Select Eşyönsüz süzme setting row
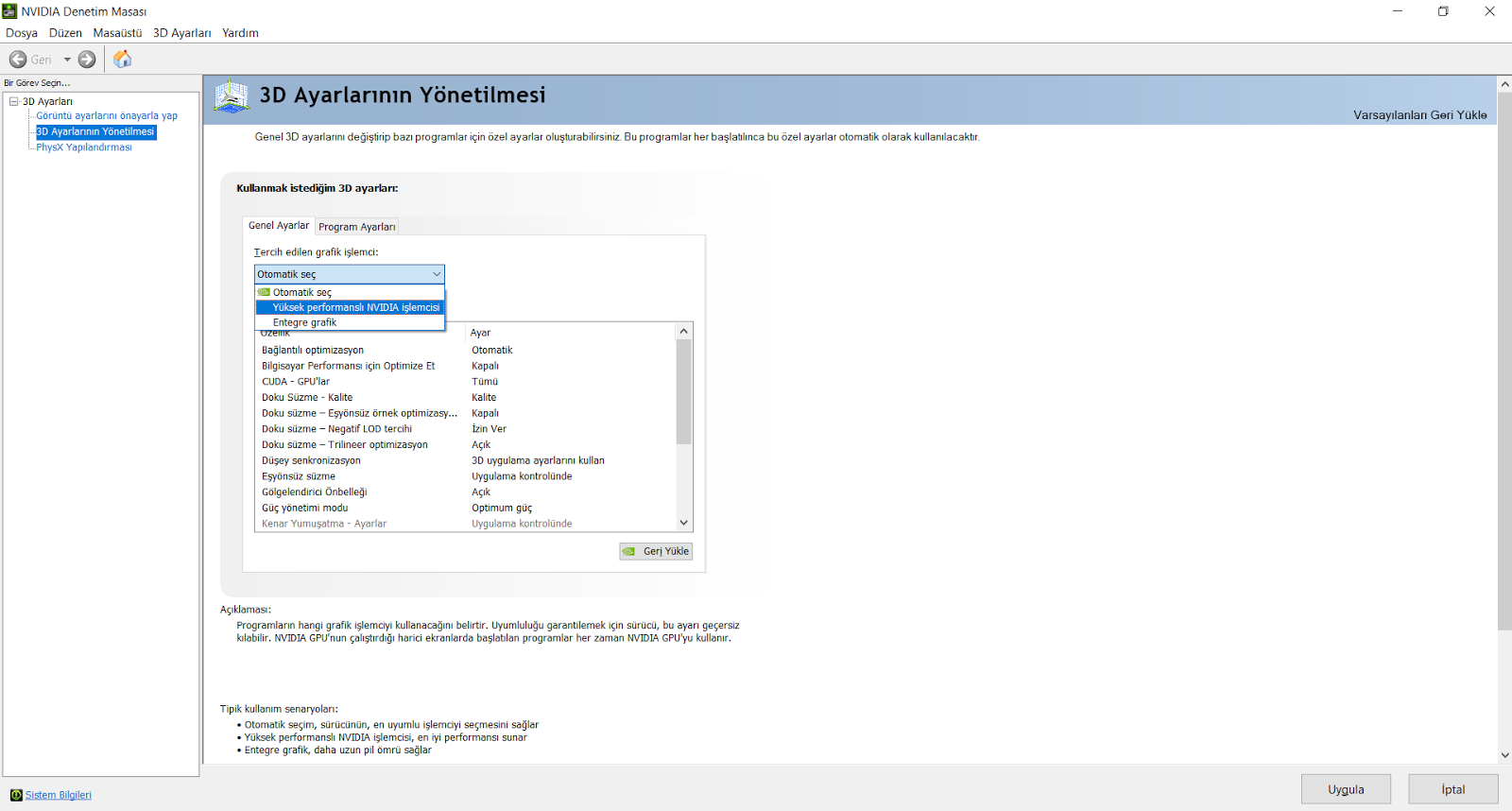Image resolution: width=1512 pixels, height=811 pixels. point(466,476)
